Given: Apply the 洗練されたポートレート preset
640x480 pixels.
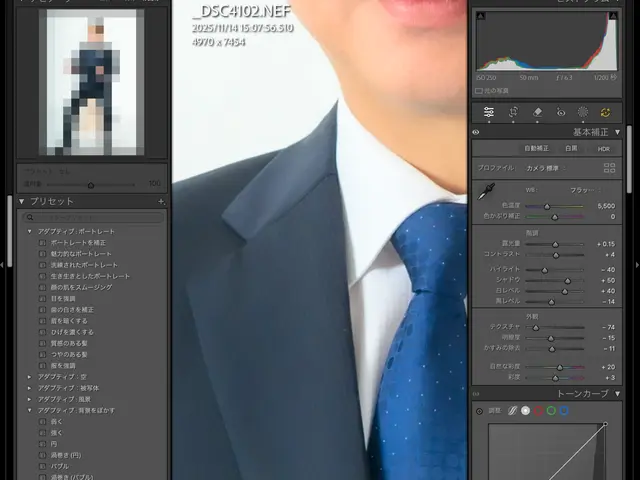Looking at the screenshot, I should pyautogui.click(x=84, y=265).
